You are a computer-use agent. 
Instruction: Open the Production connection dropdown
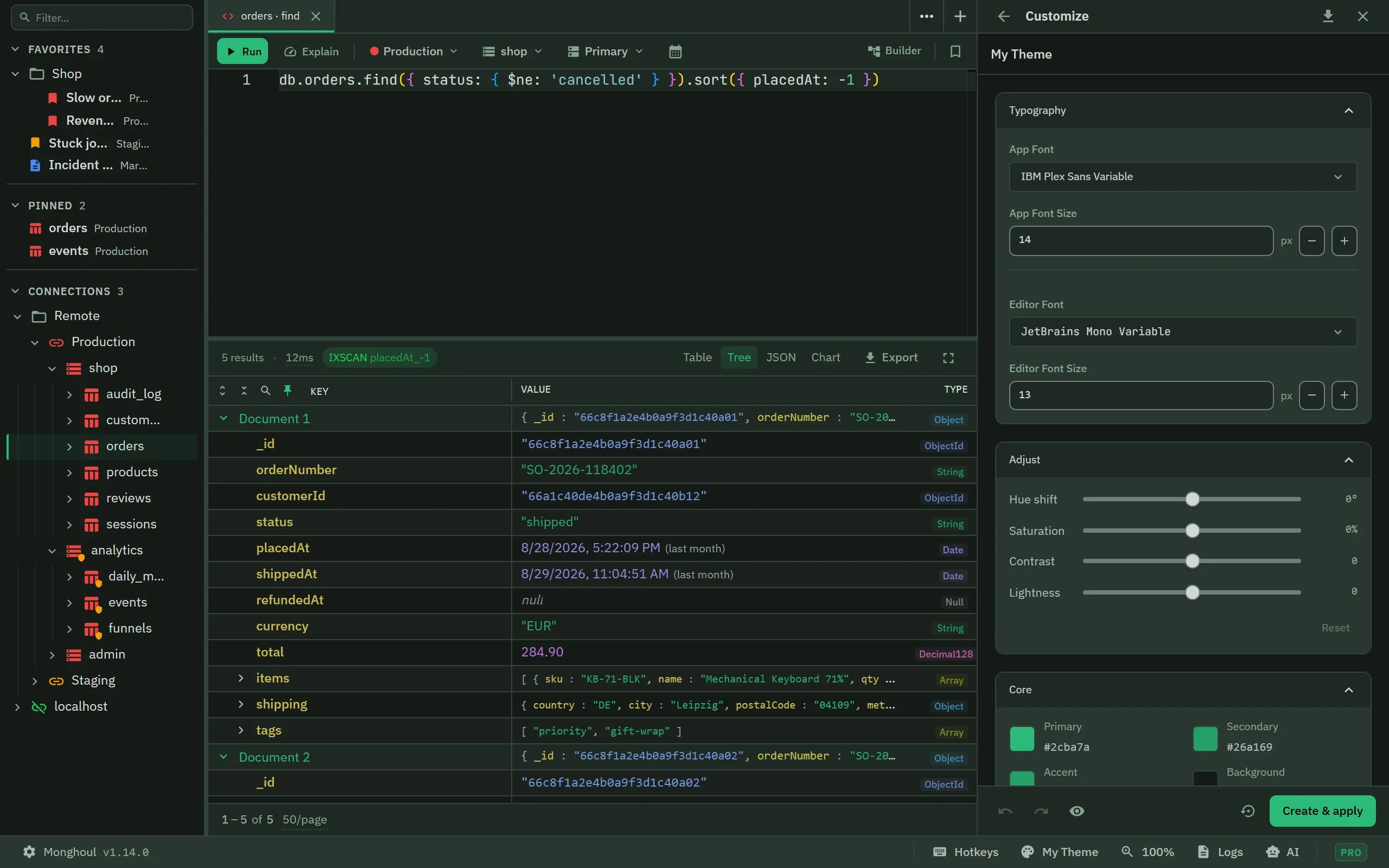(413, 52)
